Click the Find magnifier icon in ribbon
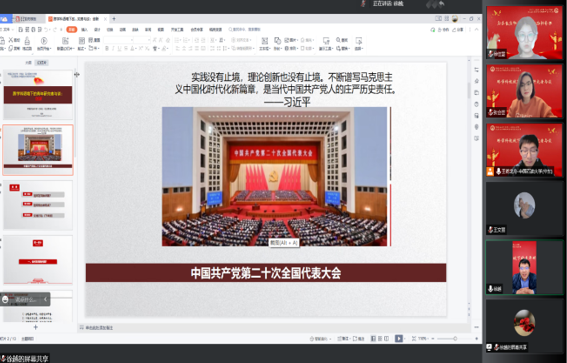 click(339, 40)
